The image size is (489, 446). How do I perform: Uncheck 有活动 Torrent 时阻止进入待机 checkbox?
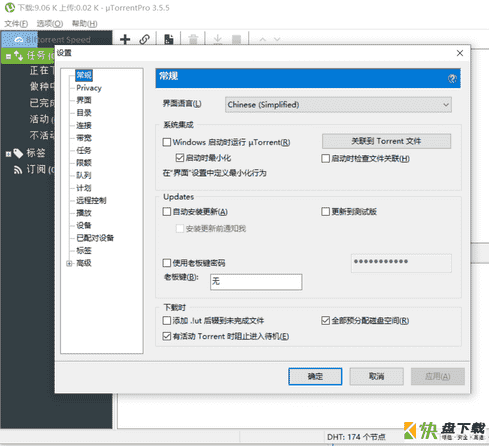167,336
